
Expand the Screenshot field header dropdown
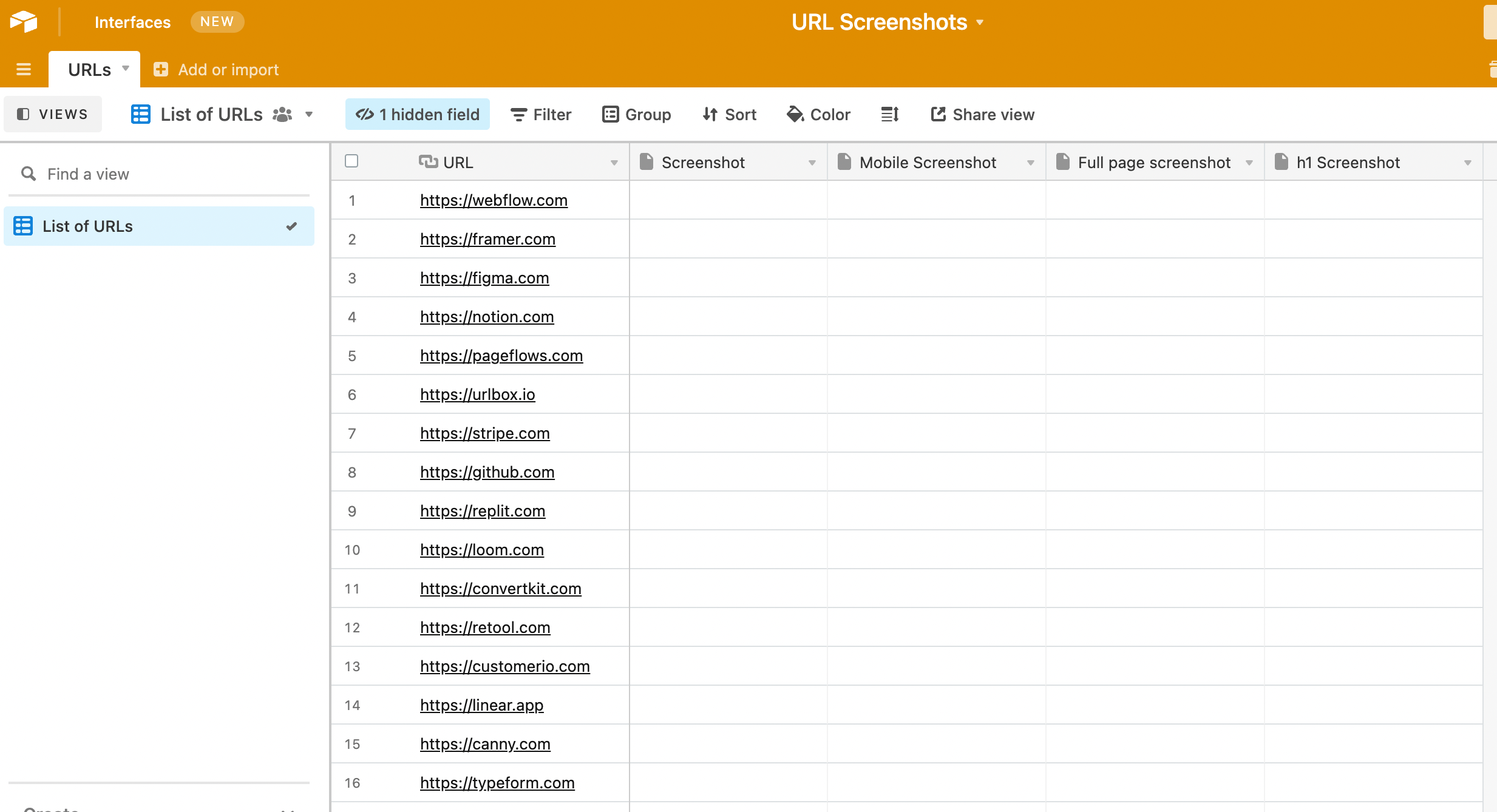pos(812,162)
